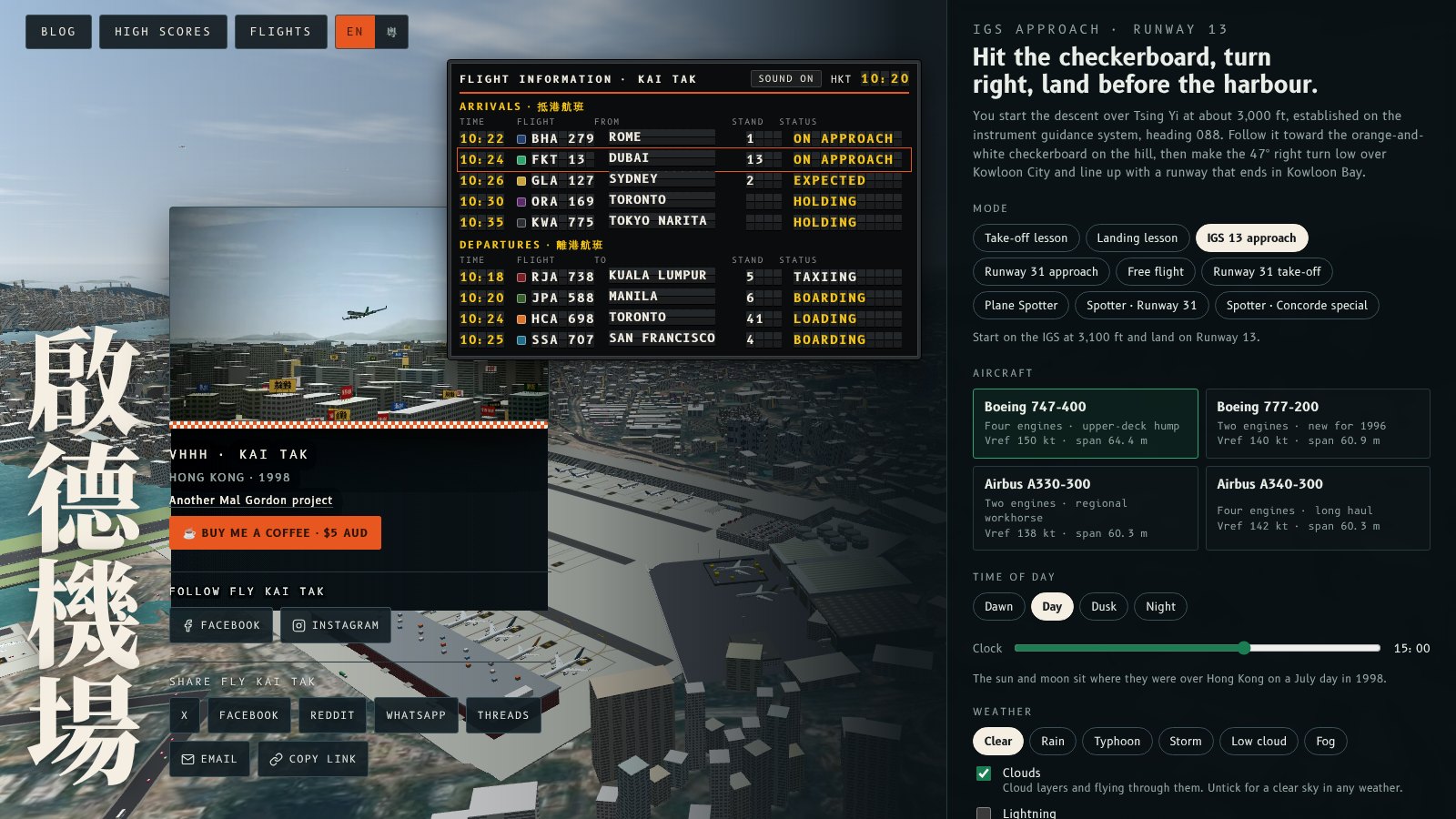The height and width of the screenshot is (819, 1456).
Task: Open the Flights page
Action: click(280, 32)
